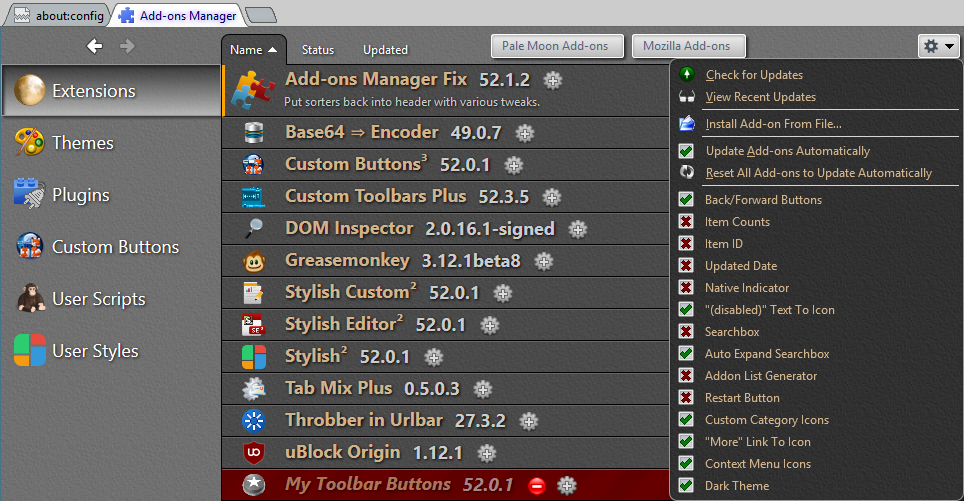Disable the Dark Theme checkbox

coord(686,486)
